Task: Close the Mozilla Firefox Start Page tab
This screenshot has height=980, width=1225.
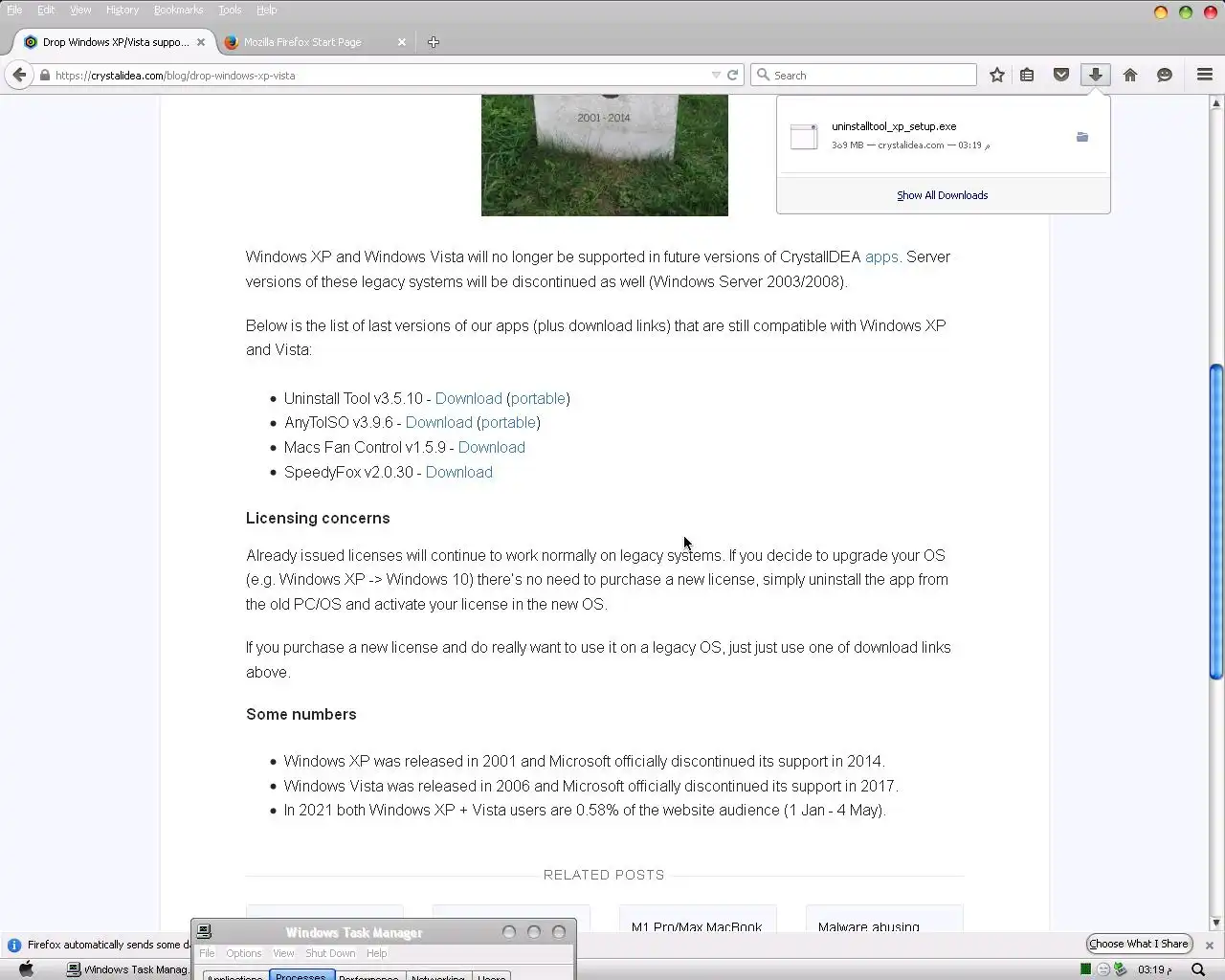Action: coord(402,42)
